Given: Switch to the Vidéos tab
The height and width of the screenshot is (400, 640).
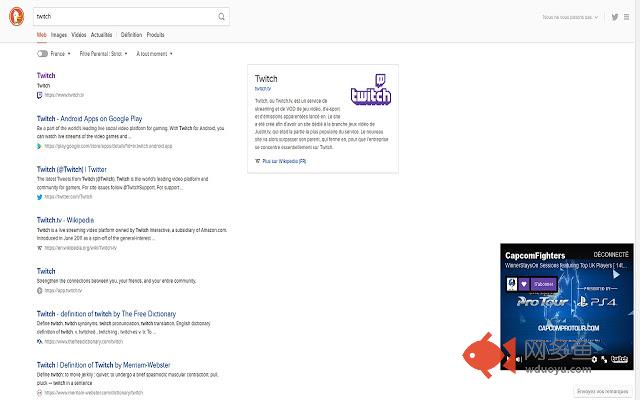Looking at the screenshot, I should [x=79, y=35].
